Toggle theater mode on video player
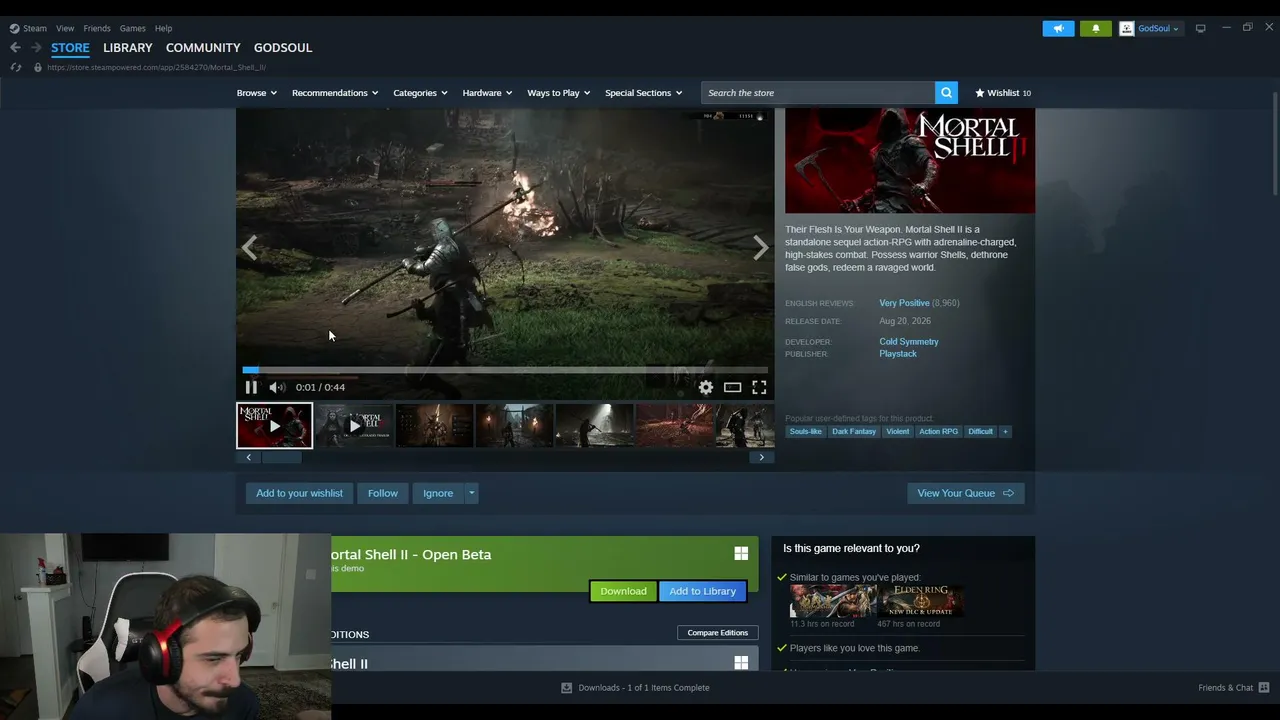Viewport: 1280px width, 720px height. 733,387
